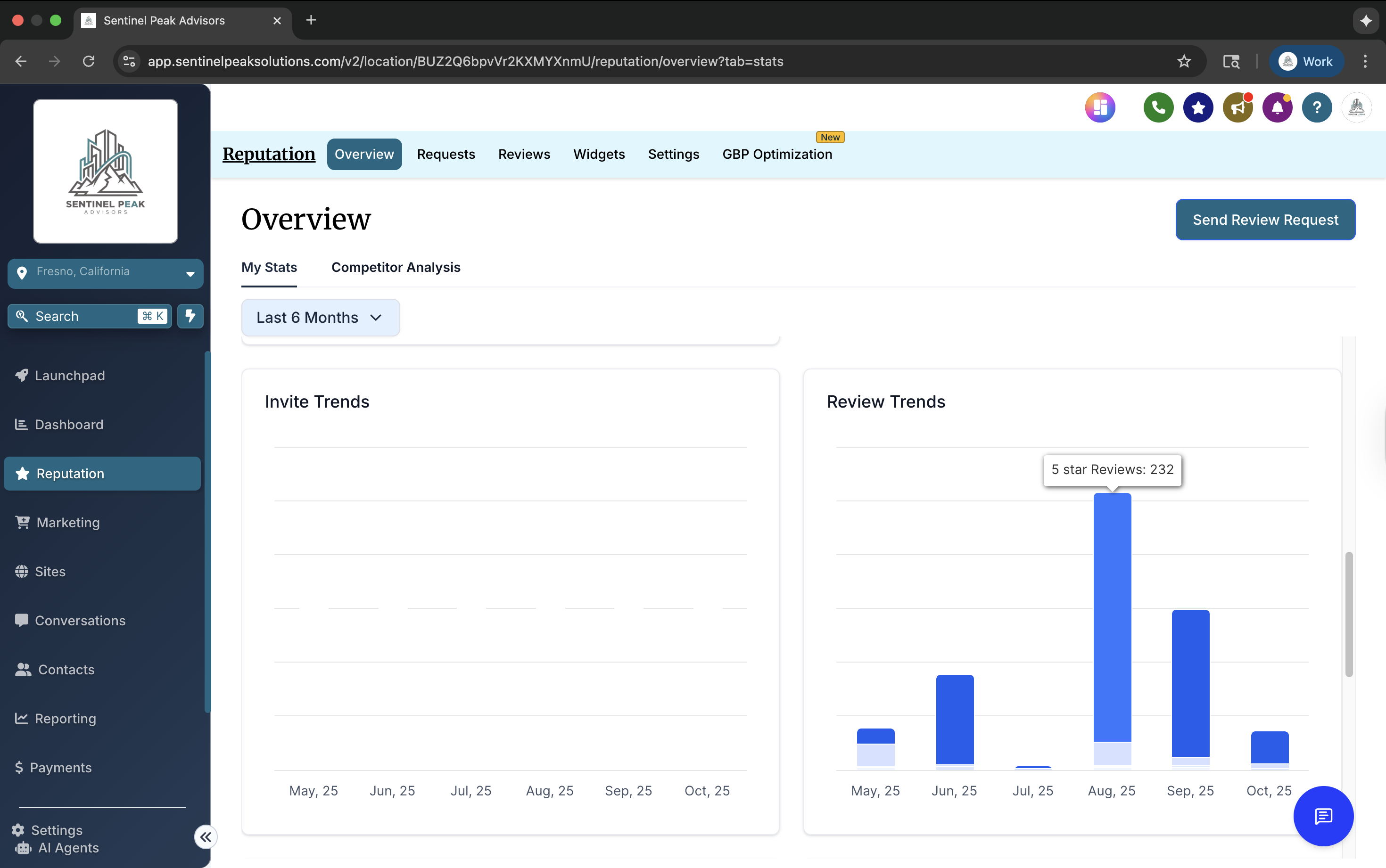Switch to Requests tab
Image resolution: width=1386 pixels, height=868 pixels.
[446, 154]
